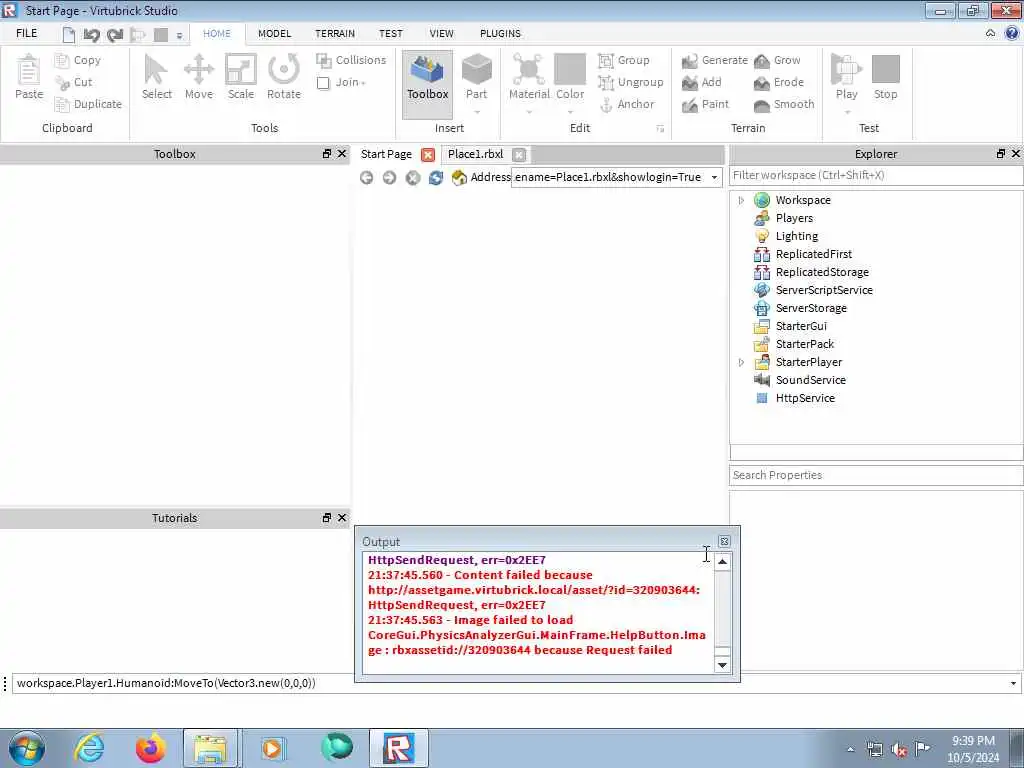Open Firefox from the taskbar

pos(151,748)
